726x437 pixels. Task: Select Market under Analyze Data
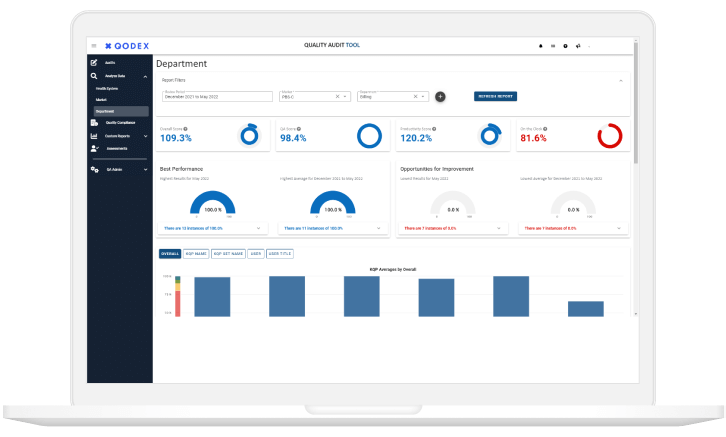pos(102,100)
